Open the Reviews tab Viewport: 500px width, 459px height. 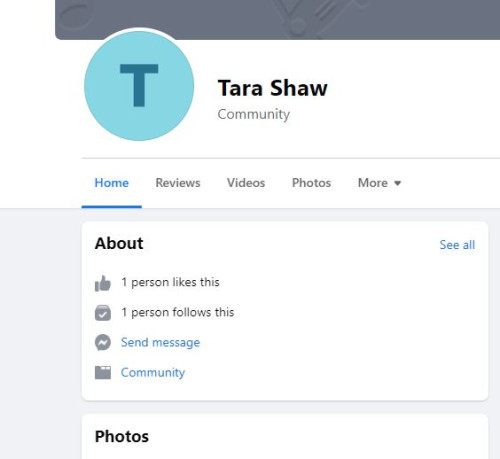178,183
